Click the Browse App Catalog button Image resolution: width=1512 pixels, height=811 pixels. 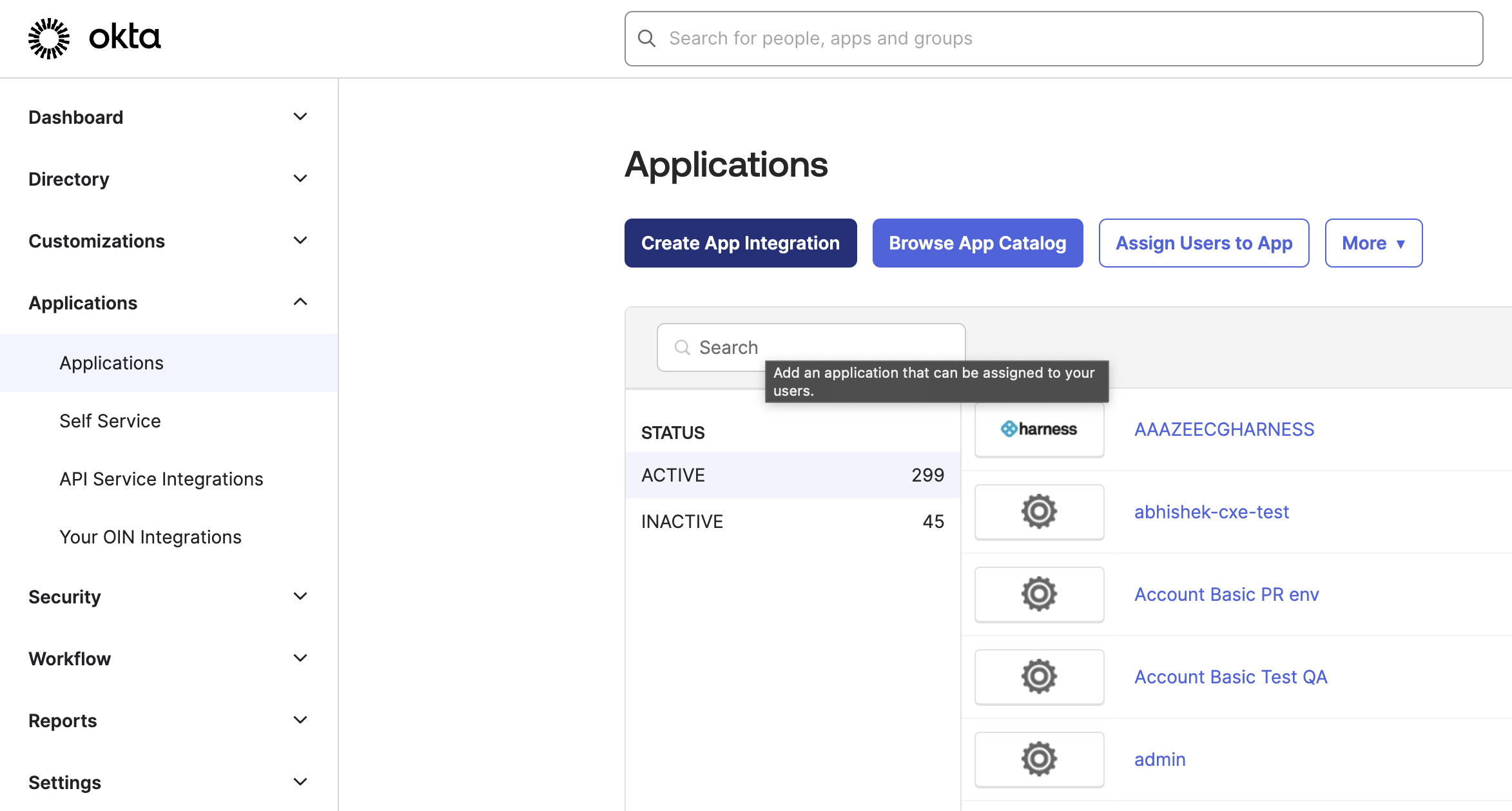point(977,243)
